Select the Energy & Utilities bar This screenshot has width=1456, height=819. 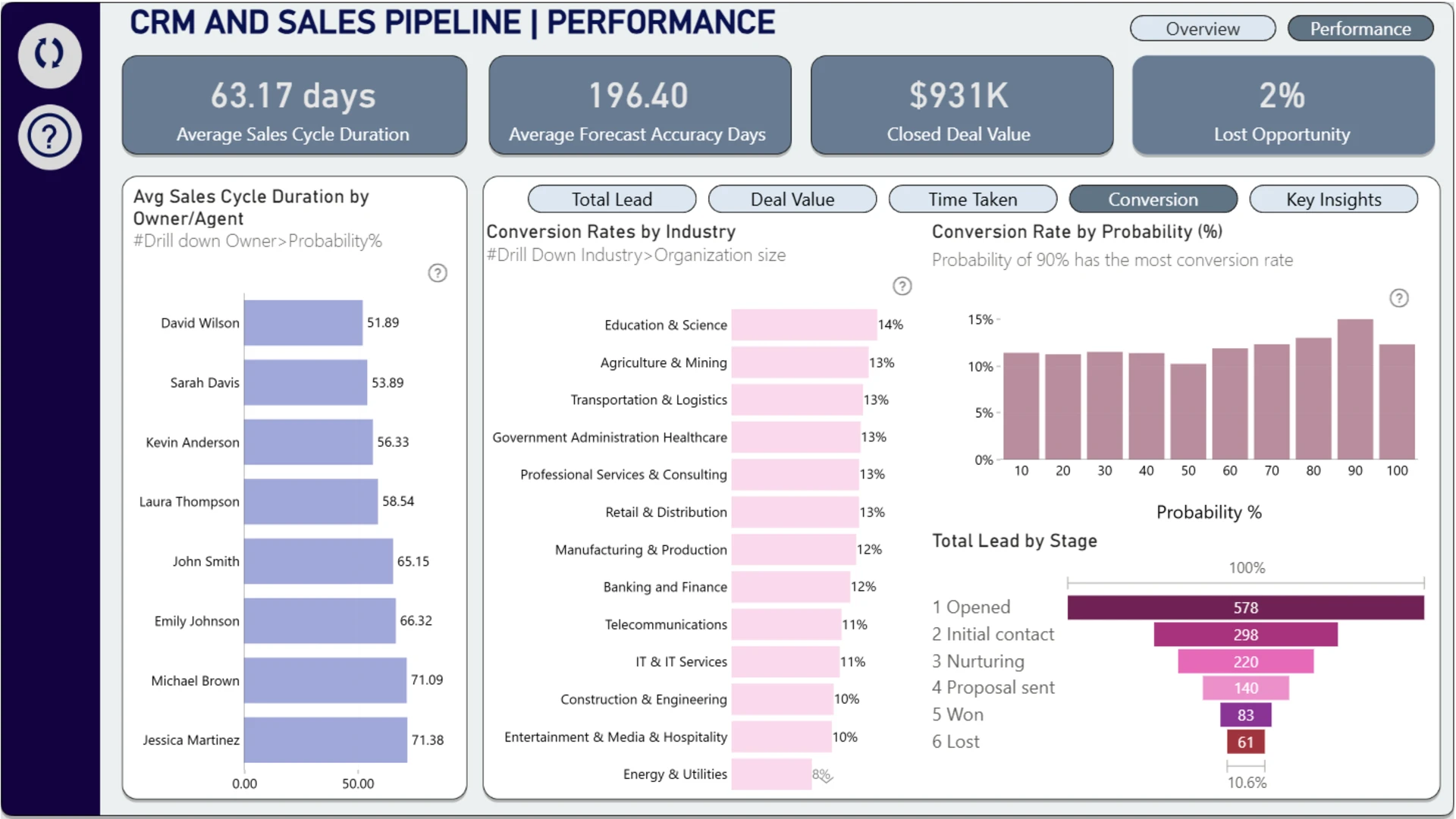[772, 774]
